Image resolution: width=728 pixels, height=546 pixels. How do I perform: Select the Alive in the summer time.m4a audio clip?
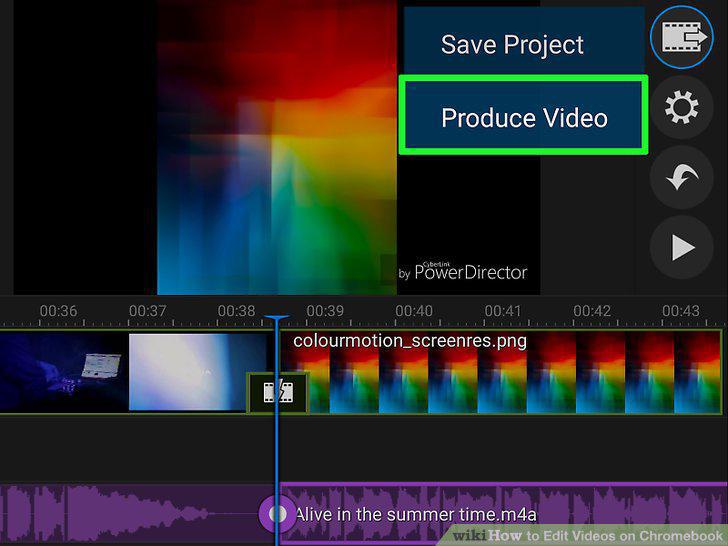pos(503,514)
